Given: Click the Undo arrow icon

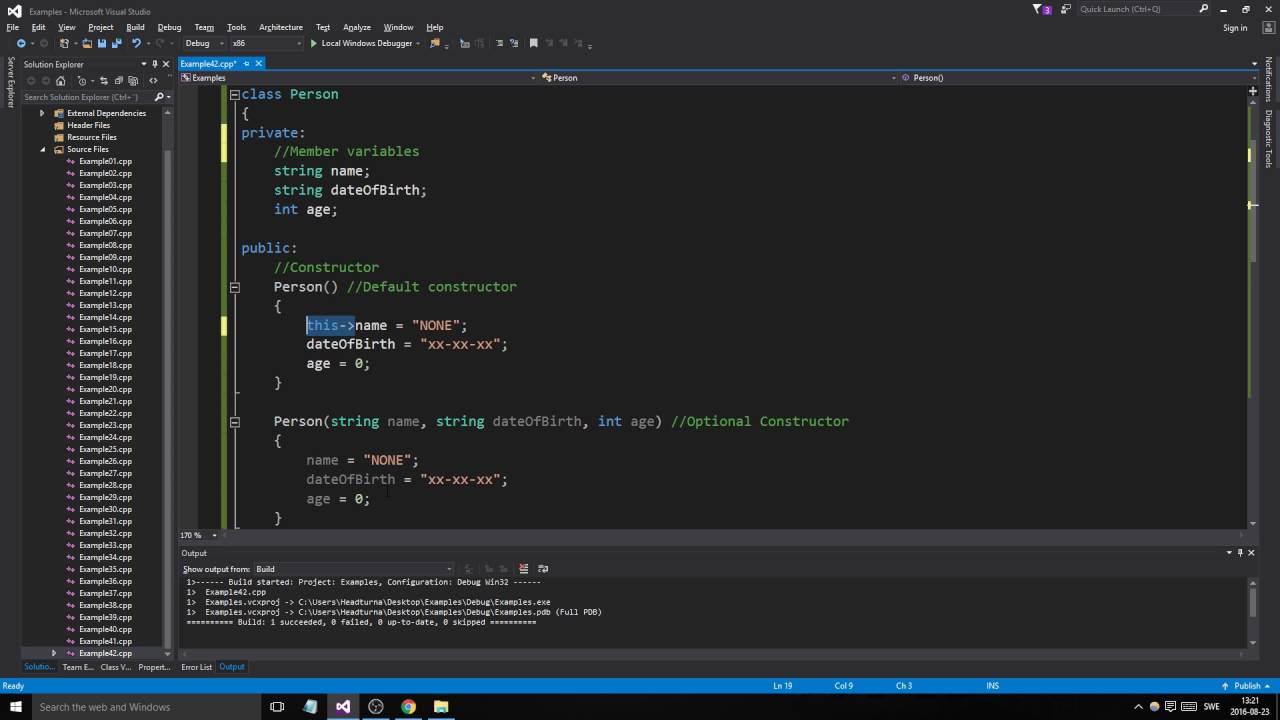Looking at the screenshot, I should 136,43.
